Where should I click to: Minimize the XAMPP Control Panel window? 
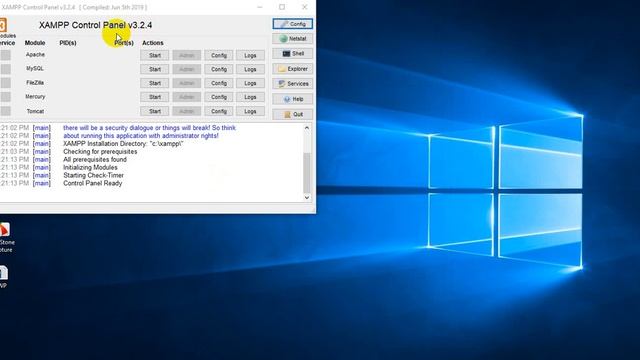pos(260,7)
